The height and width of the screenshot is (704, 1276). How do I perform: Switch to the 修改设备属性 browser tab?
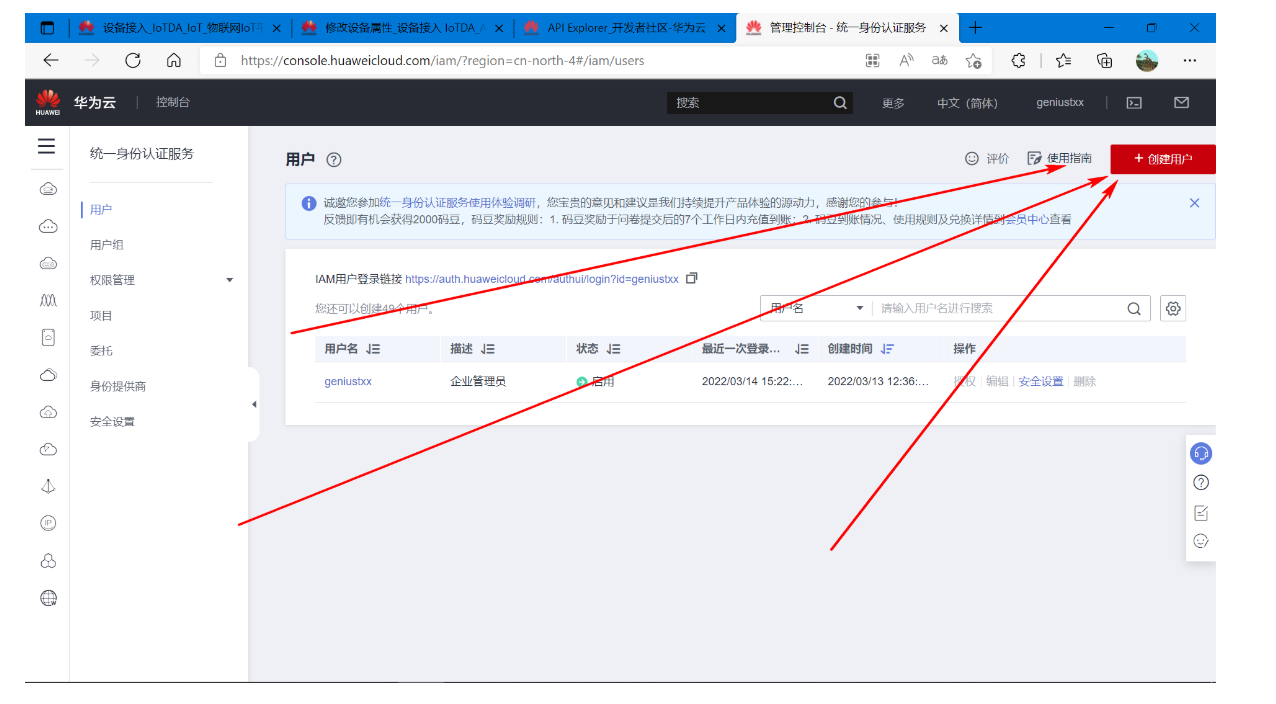point(402,28)
